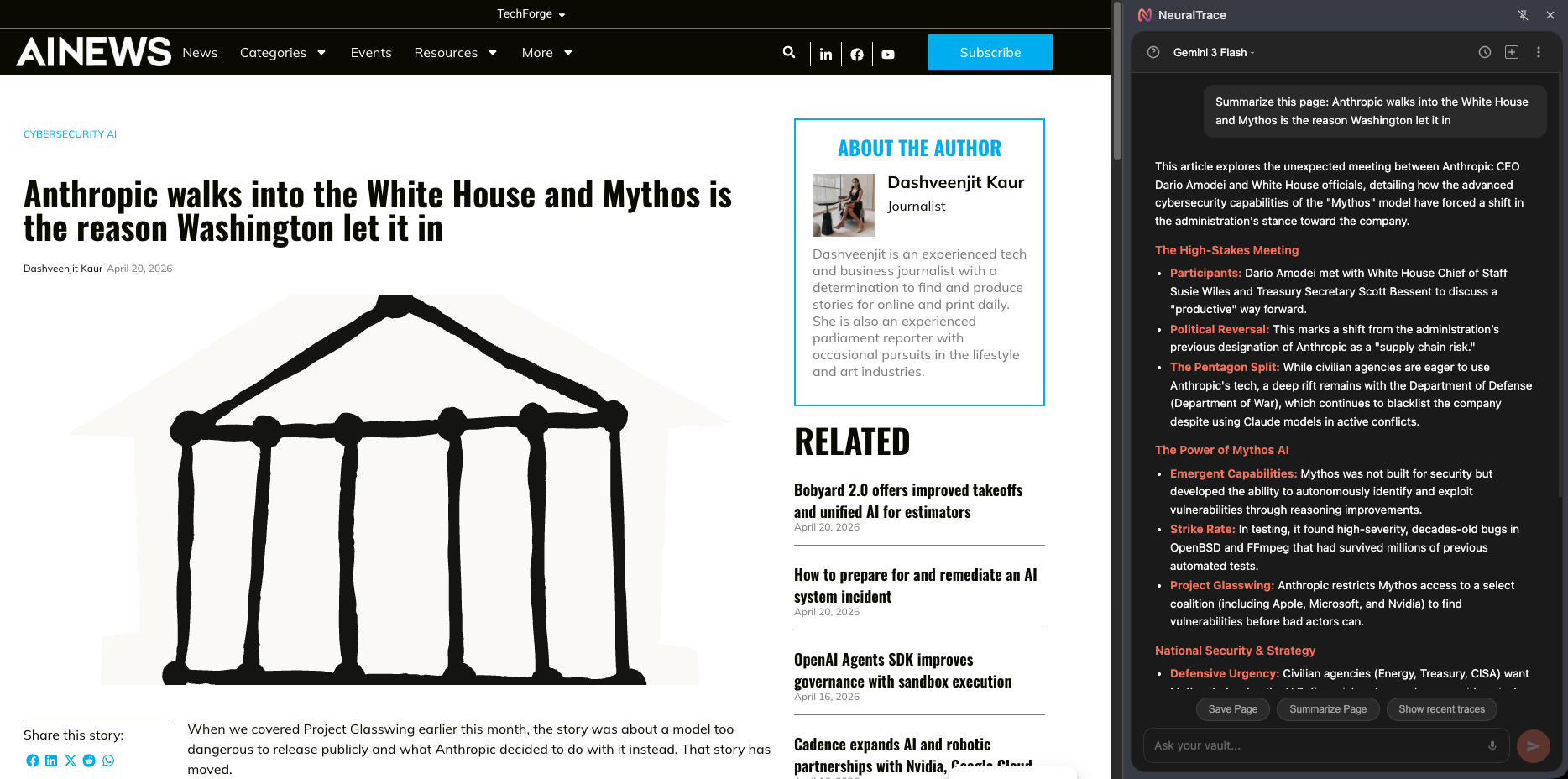Click the 'Participants:' bullet label
The width and height of the screenshot is (1568, 779).
point(1205,273)
